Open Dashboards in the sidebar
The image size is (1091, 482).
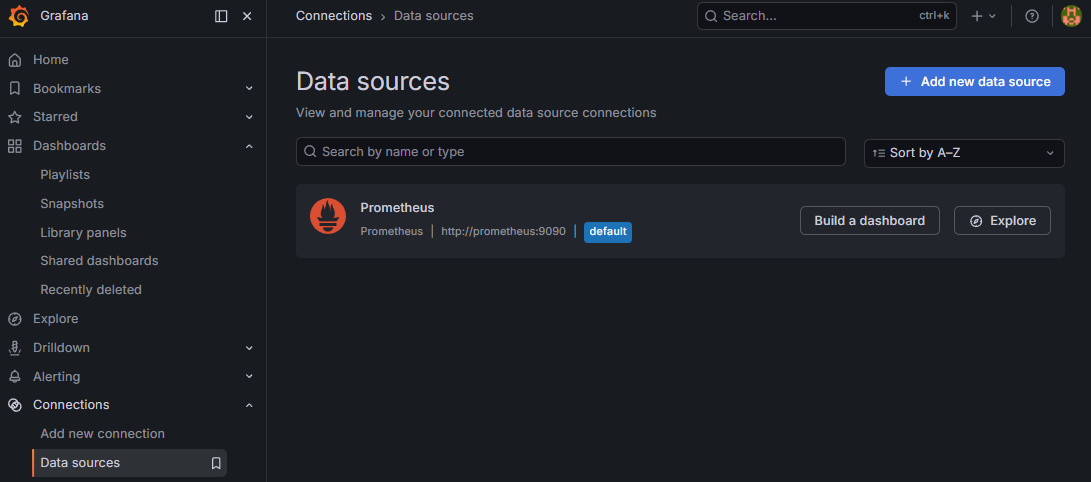pyautogui.click(x=69, y=146)
